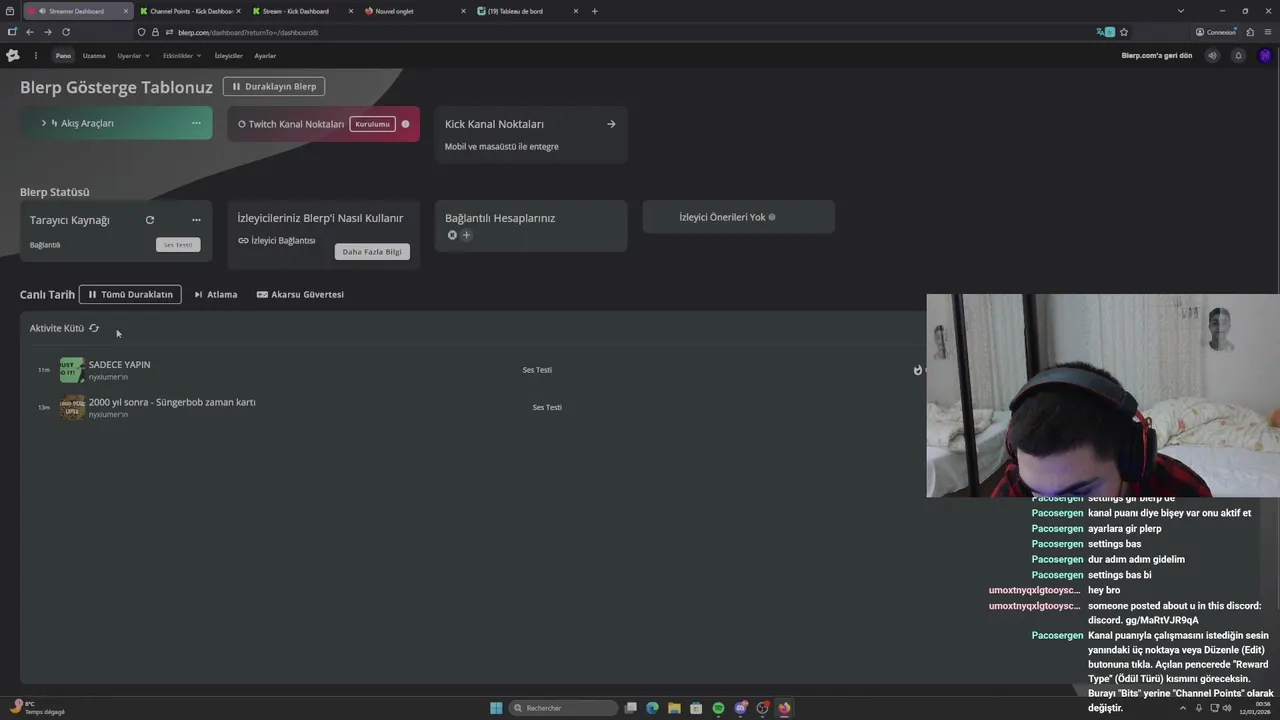Click Blerp.com'a geri dön link
1280x720 pixels.
point(1157,56)
